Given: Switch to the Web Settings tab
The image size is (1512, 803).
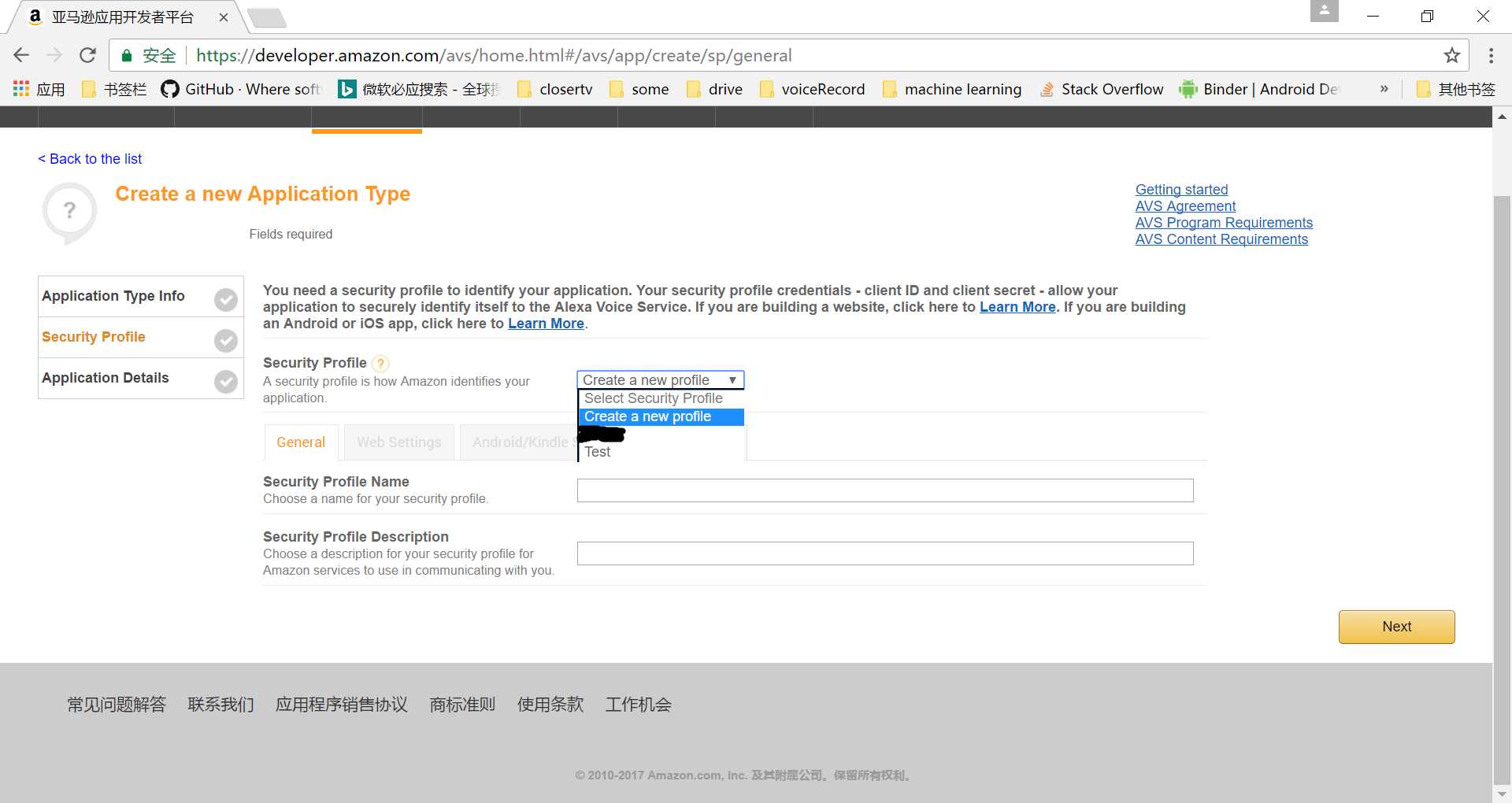Looking at the screenshot, I should pyautogui.click(x=398, y=442).
